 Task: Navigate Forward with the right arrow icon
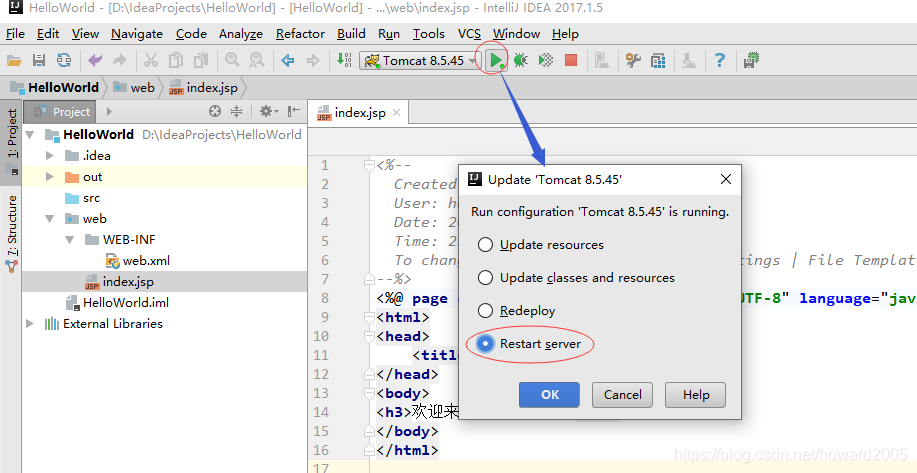click(313, 60)
